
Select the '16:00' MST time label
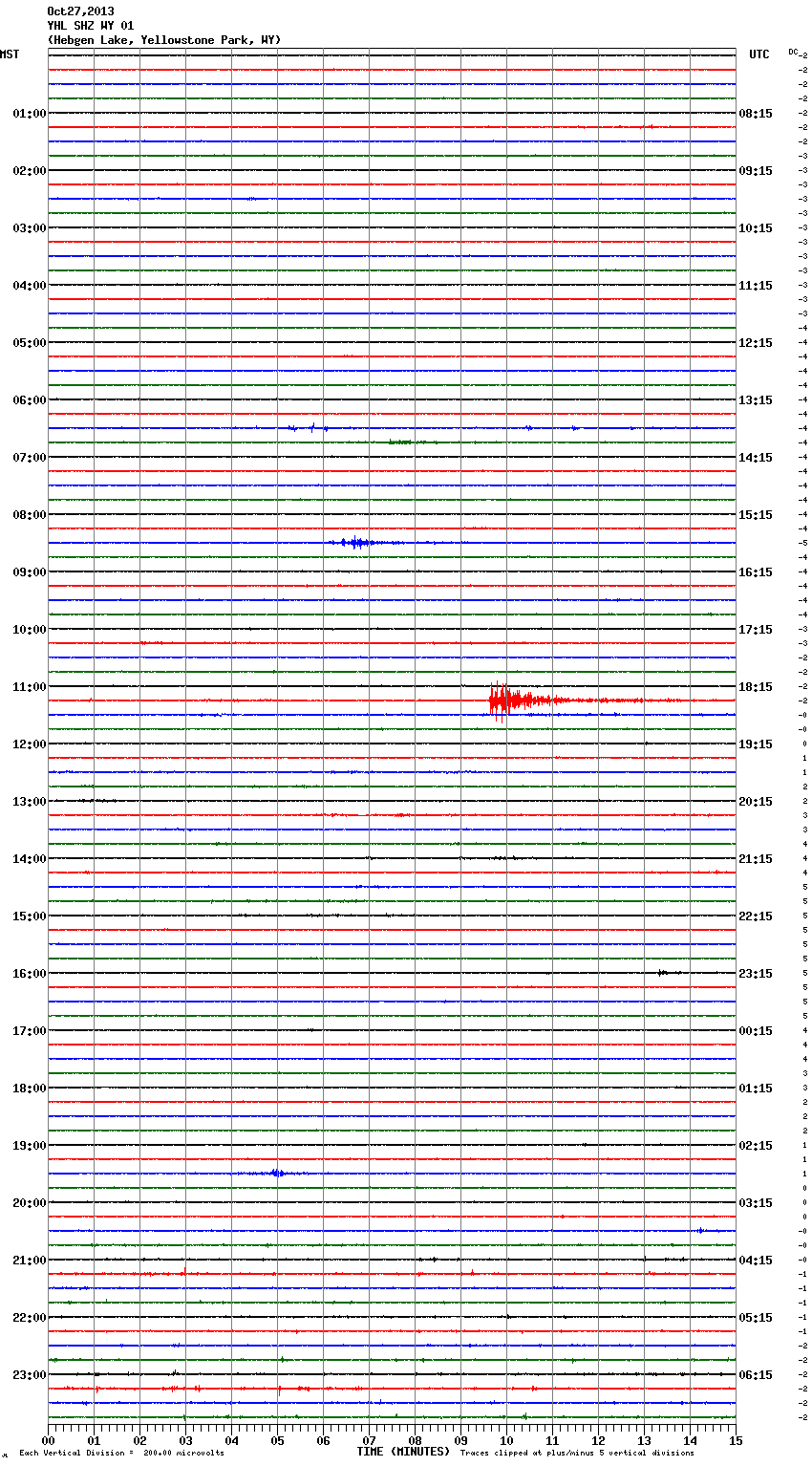click(x=29, y=973)
